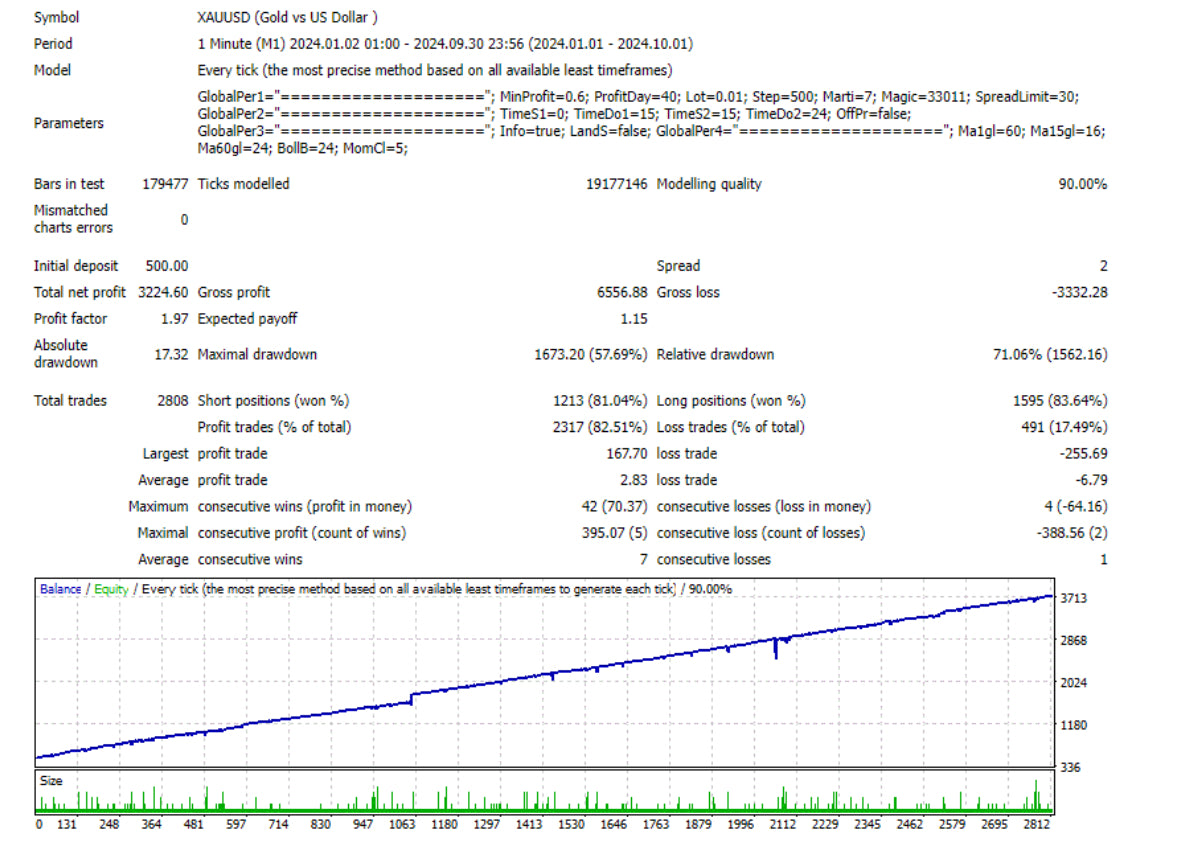Click the parameter line containing TimeS1=0
This screenshot has height=841, width=1182.
coord(554,114)
